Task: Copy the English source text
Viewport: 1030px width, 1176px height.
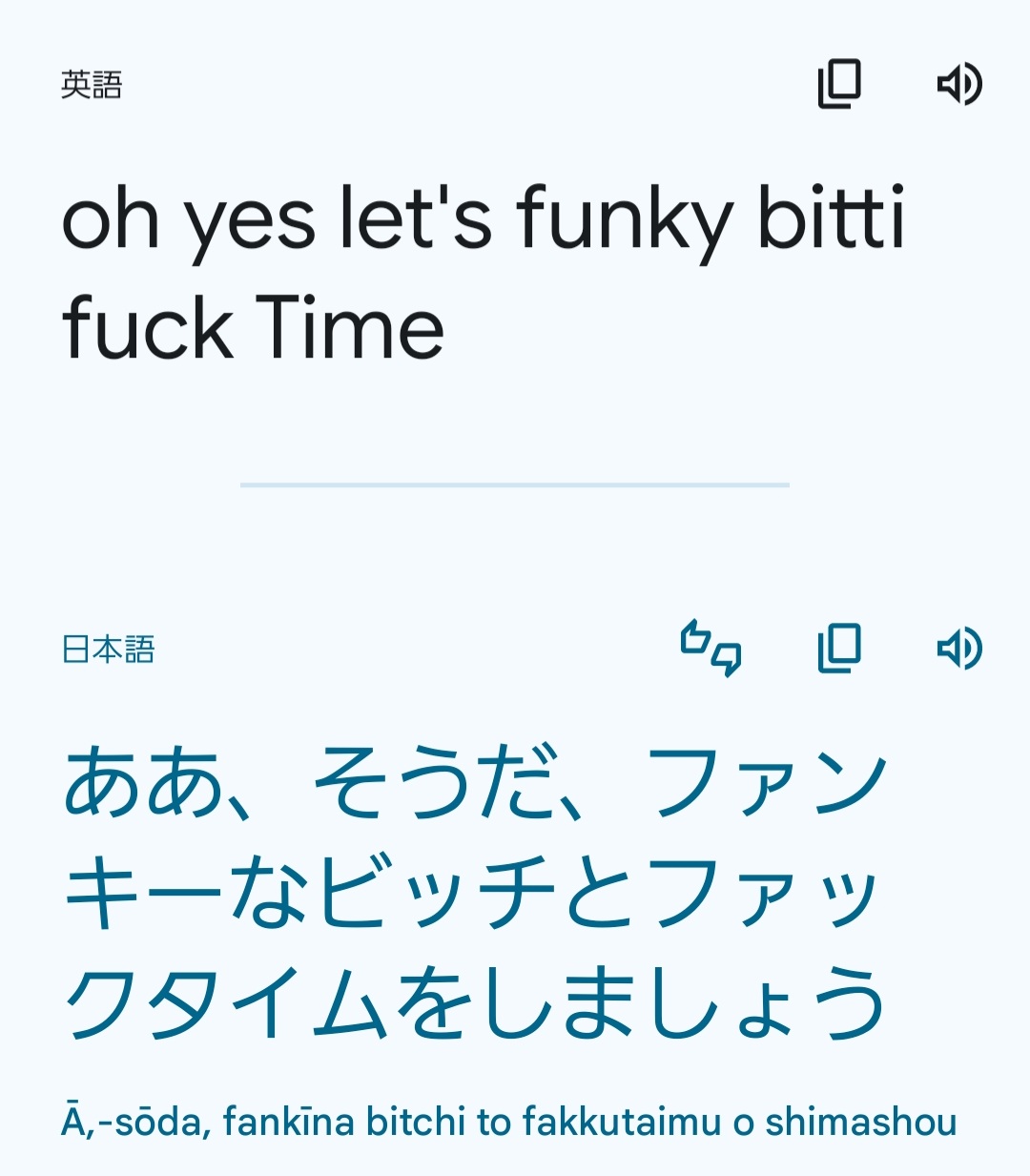Action: 839,84
